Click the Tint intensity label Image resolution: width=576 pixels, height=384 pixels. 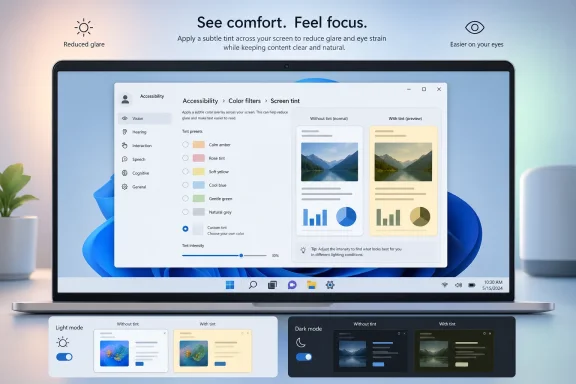[193, 245]
